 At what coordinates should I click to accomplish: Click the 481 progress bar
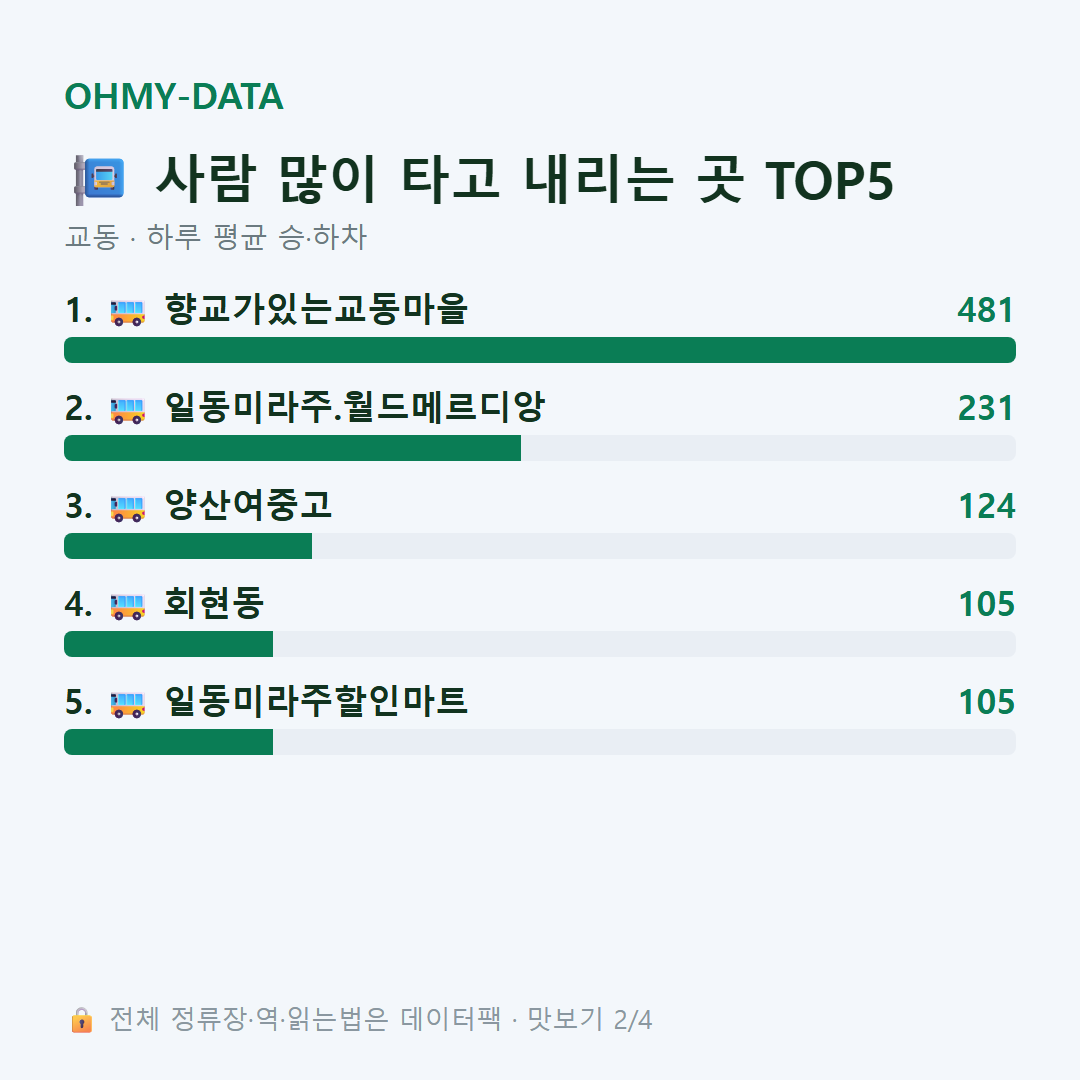(x=540, y=350)
